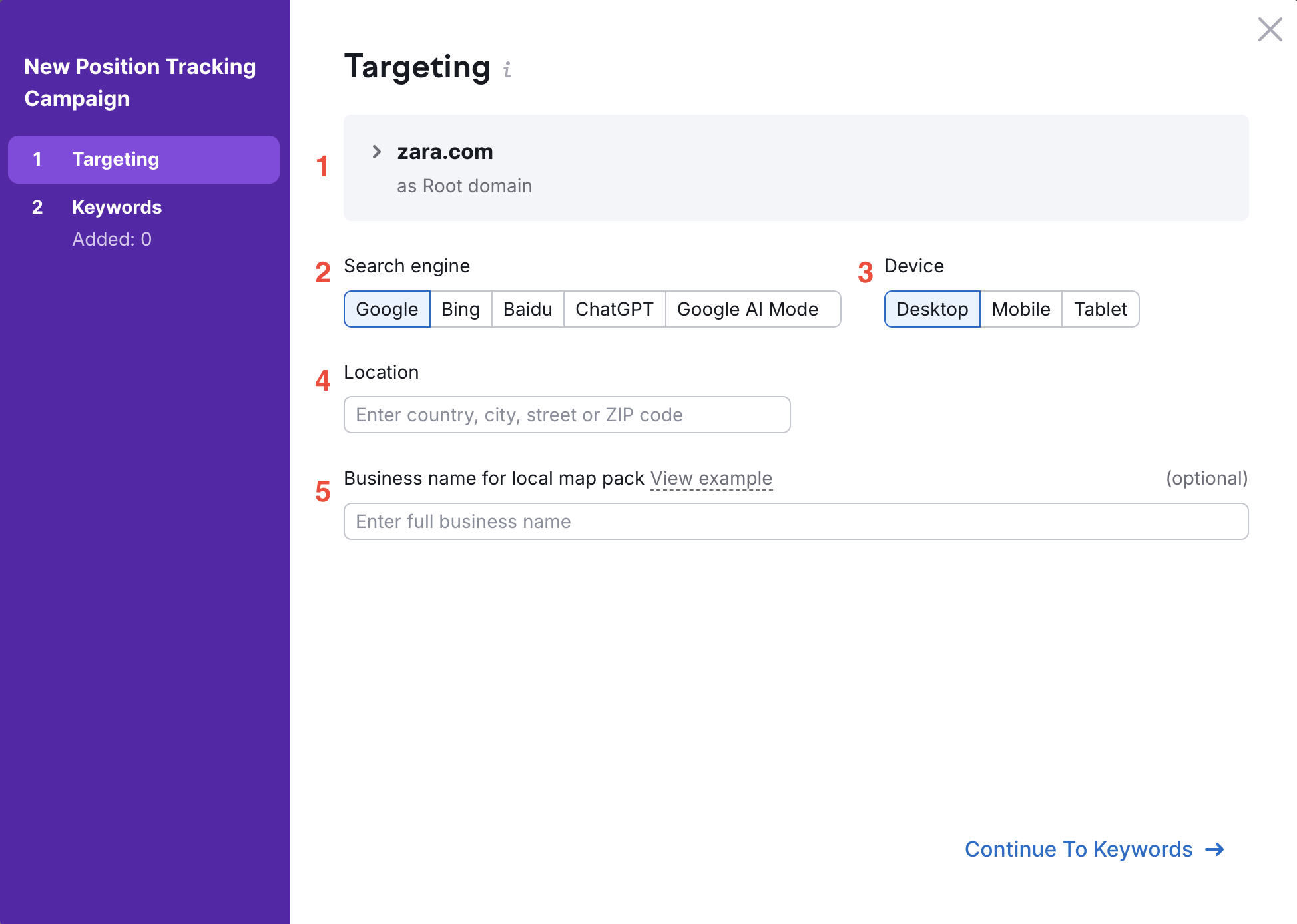Viewport: 1297px width, 924px height.
Task: Switch device to Mobile
Action: 1021,309
